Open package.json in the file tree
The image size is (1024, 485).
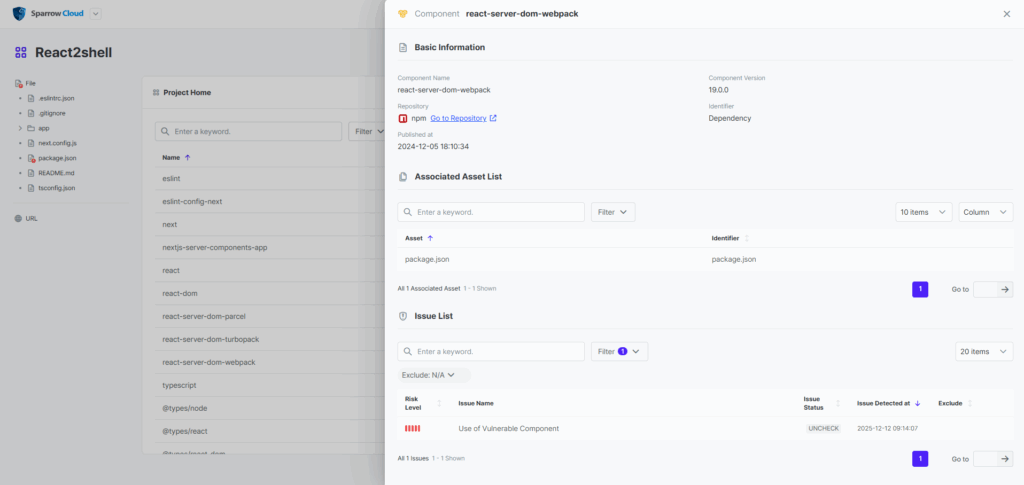[x=57, y=158]
